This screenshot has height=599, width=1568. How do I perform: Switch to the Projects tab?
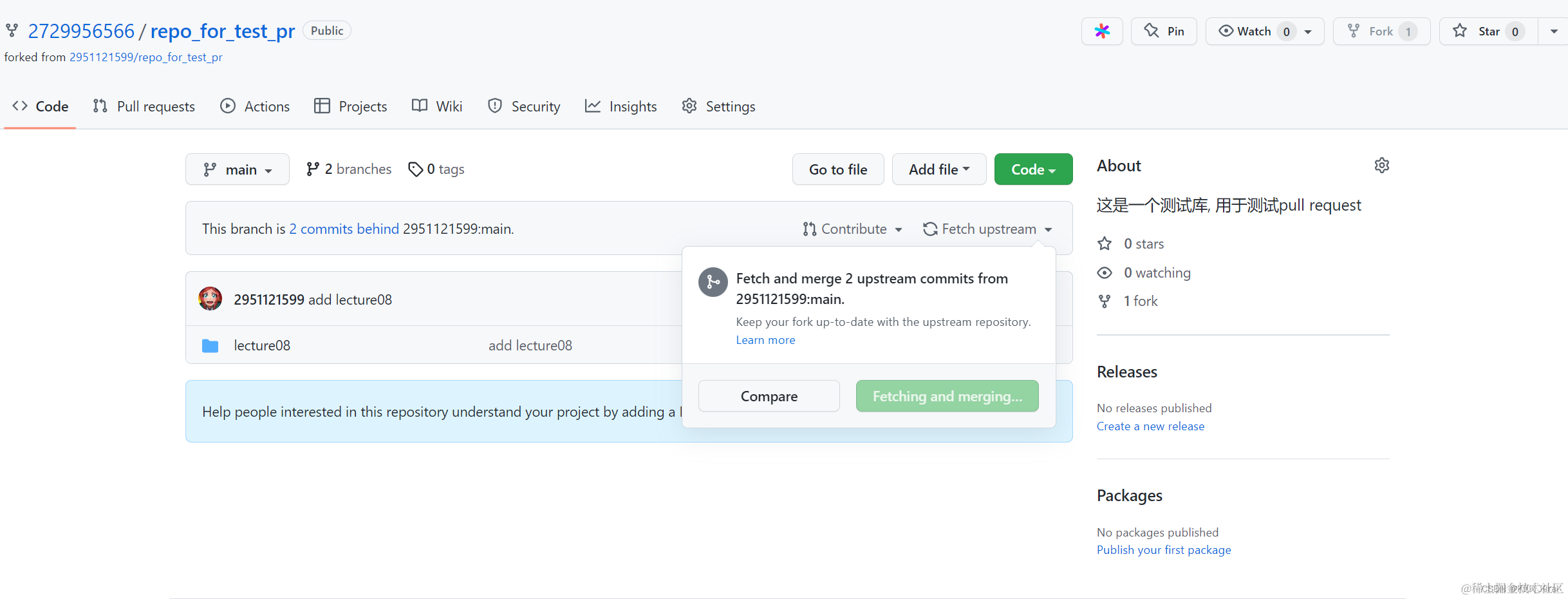[351, 106]
